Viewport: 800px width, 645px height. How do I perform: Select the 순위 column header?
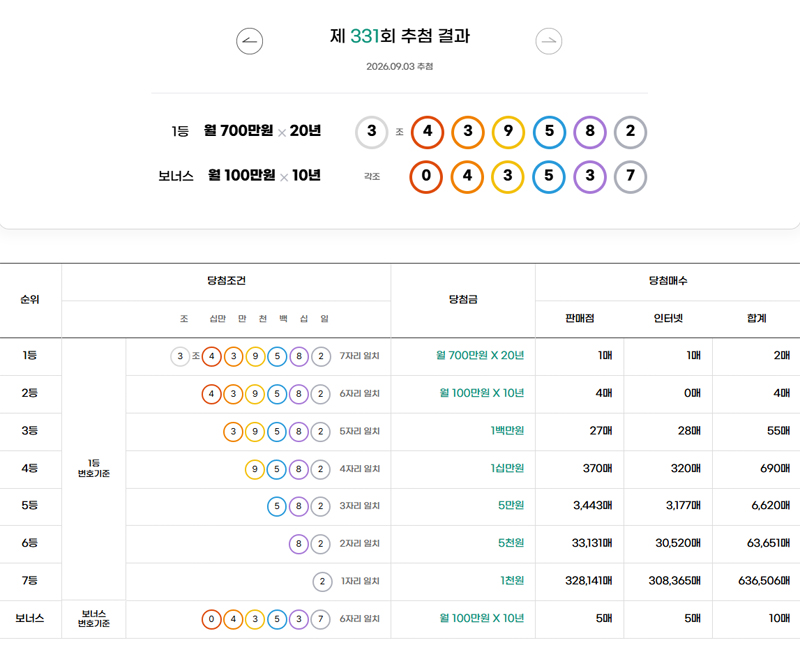click(30, 300)
